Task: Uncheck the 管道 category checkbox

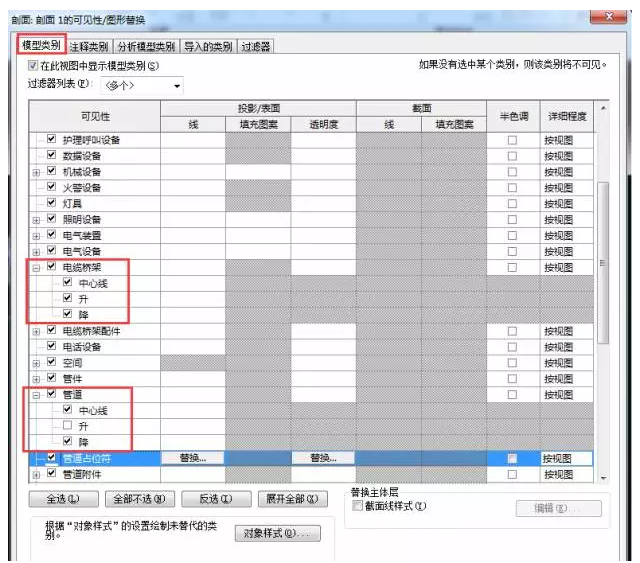Action: point(51,394)
